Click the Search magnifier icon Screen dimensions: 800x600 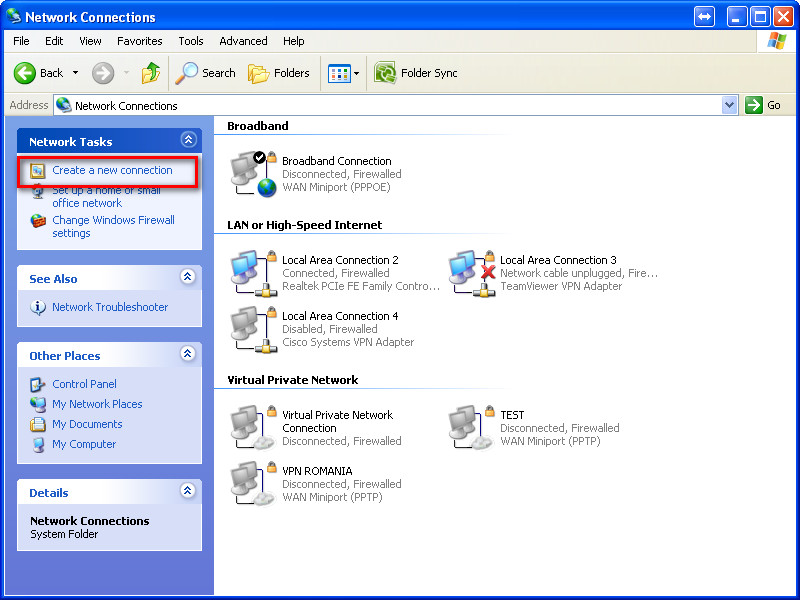pos(186,73)
